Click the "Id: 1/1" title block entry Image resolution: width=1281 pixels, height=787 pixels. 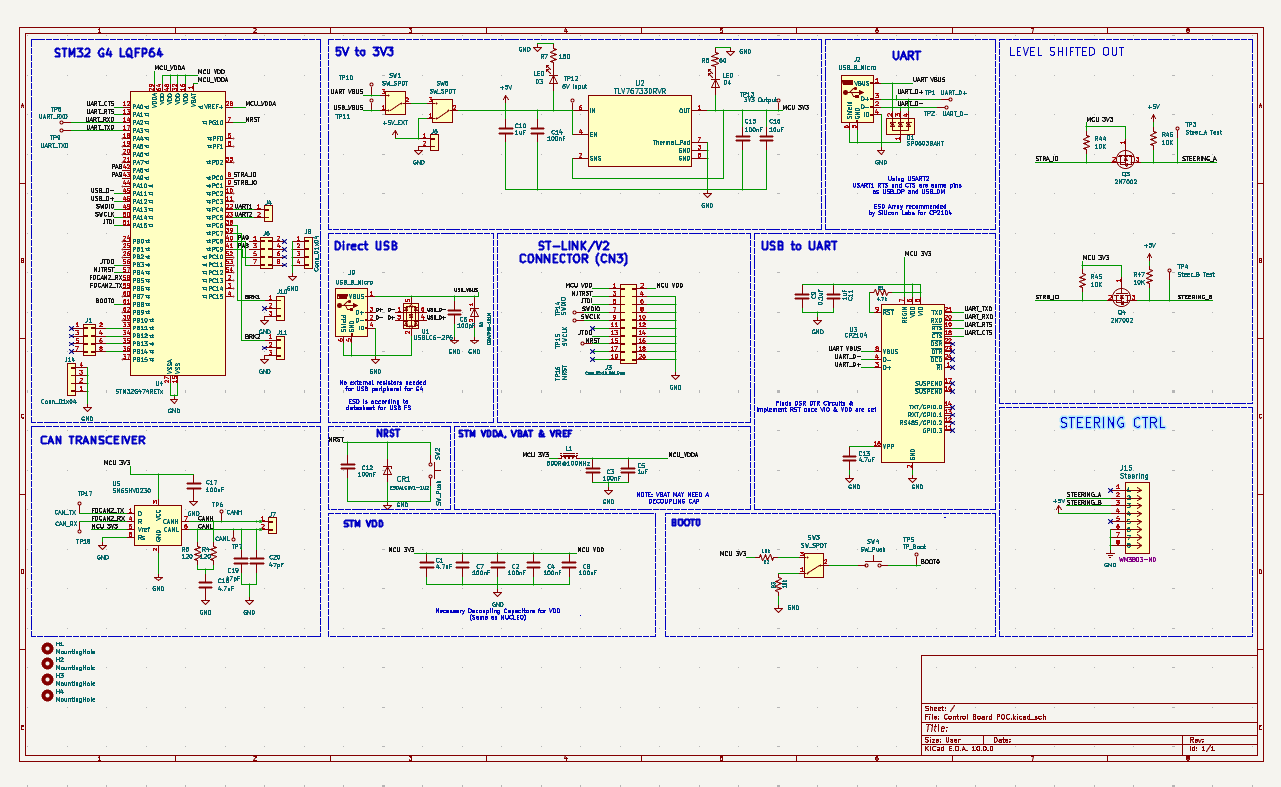pyautogui.click(x=1200, y=748)
